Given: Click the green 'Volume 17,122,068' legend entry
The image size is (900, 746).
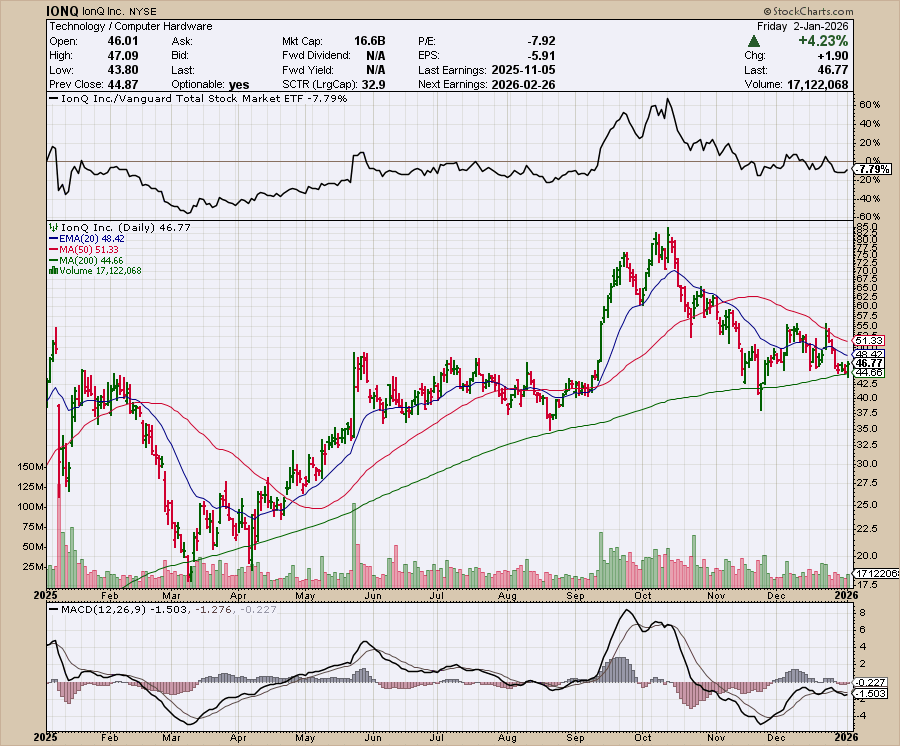Looking at the screenshot, I should (x=100, y=271).
